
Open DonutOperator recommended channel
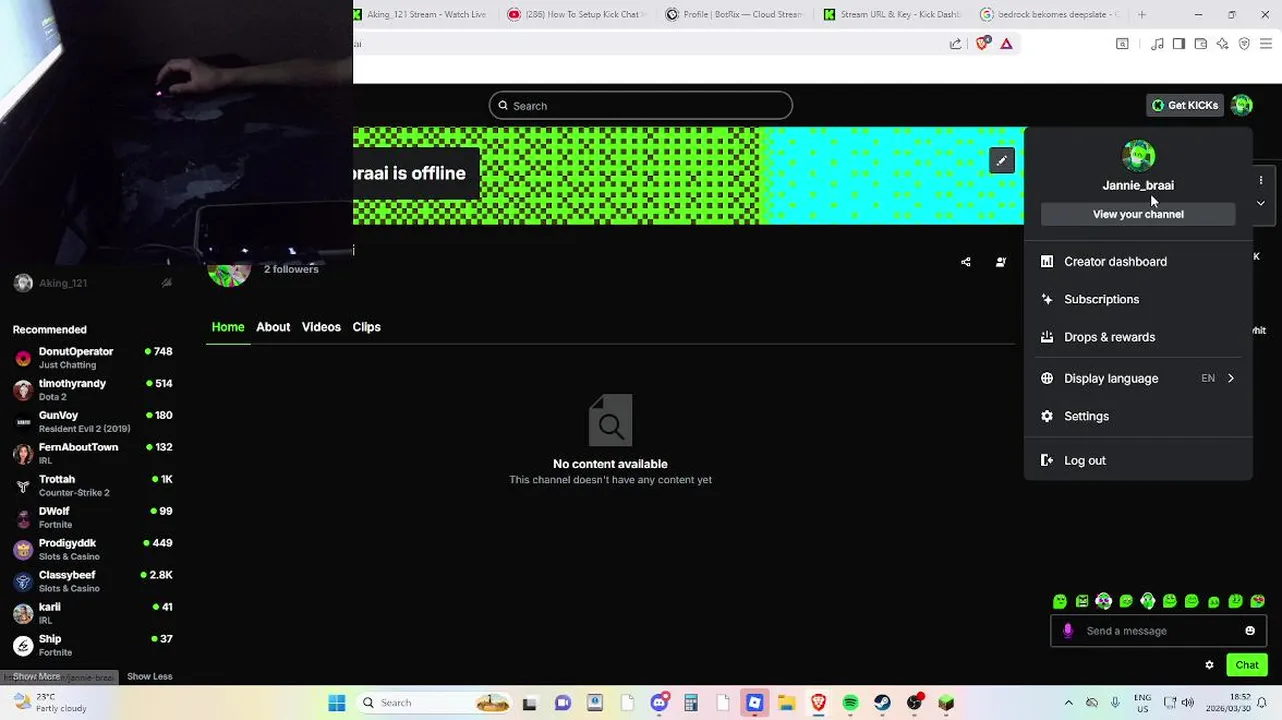[92, 358]
